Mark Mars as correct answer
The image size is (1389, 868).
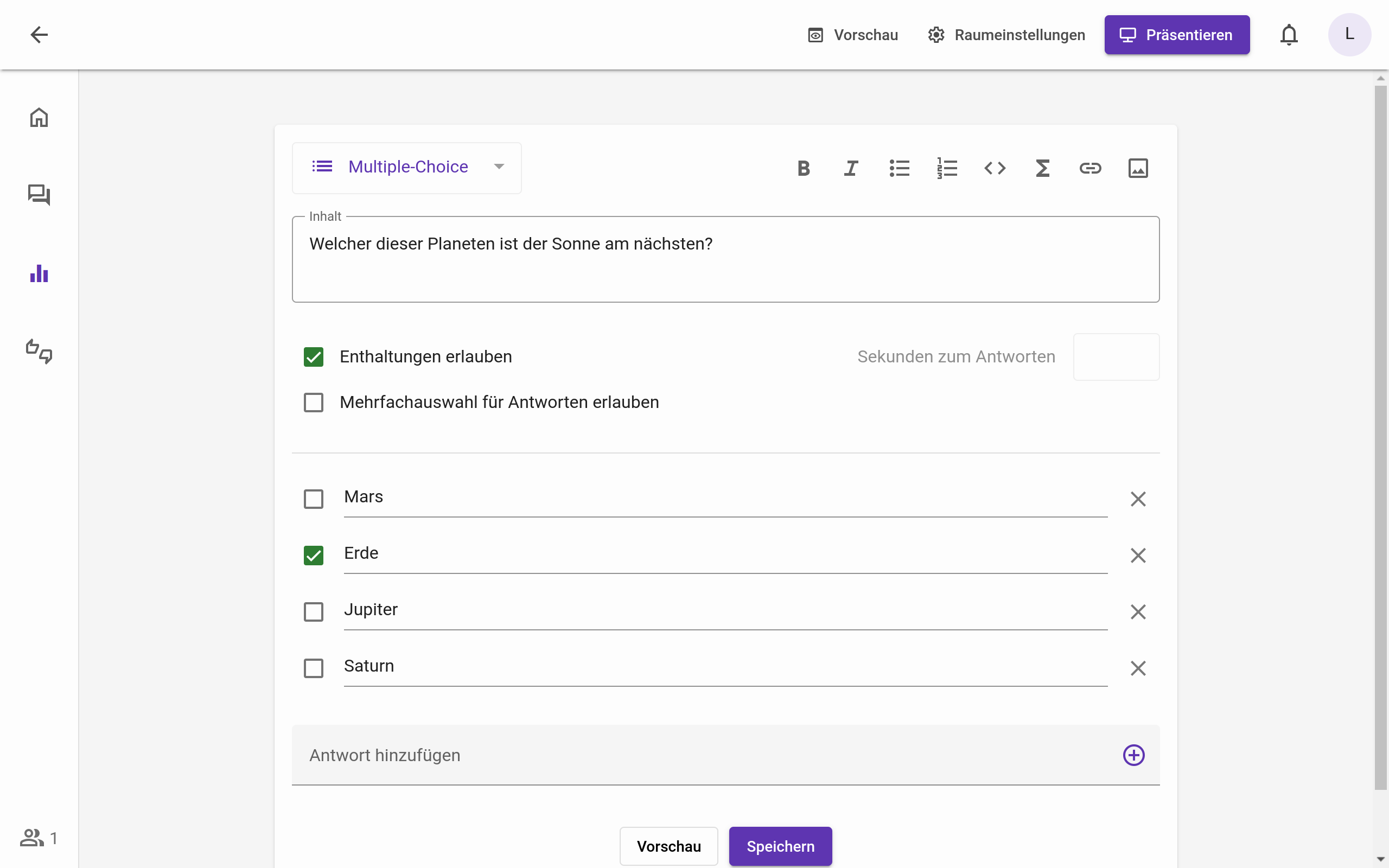coord(314,499)
